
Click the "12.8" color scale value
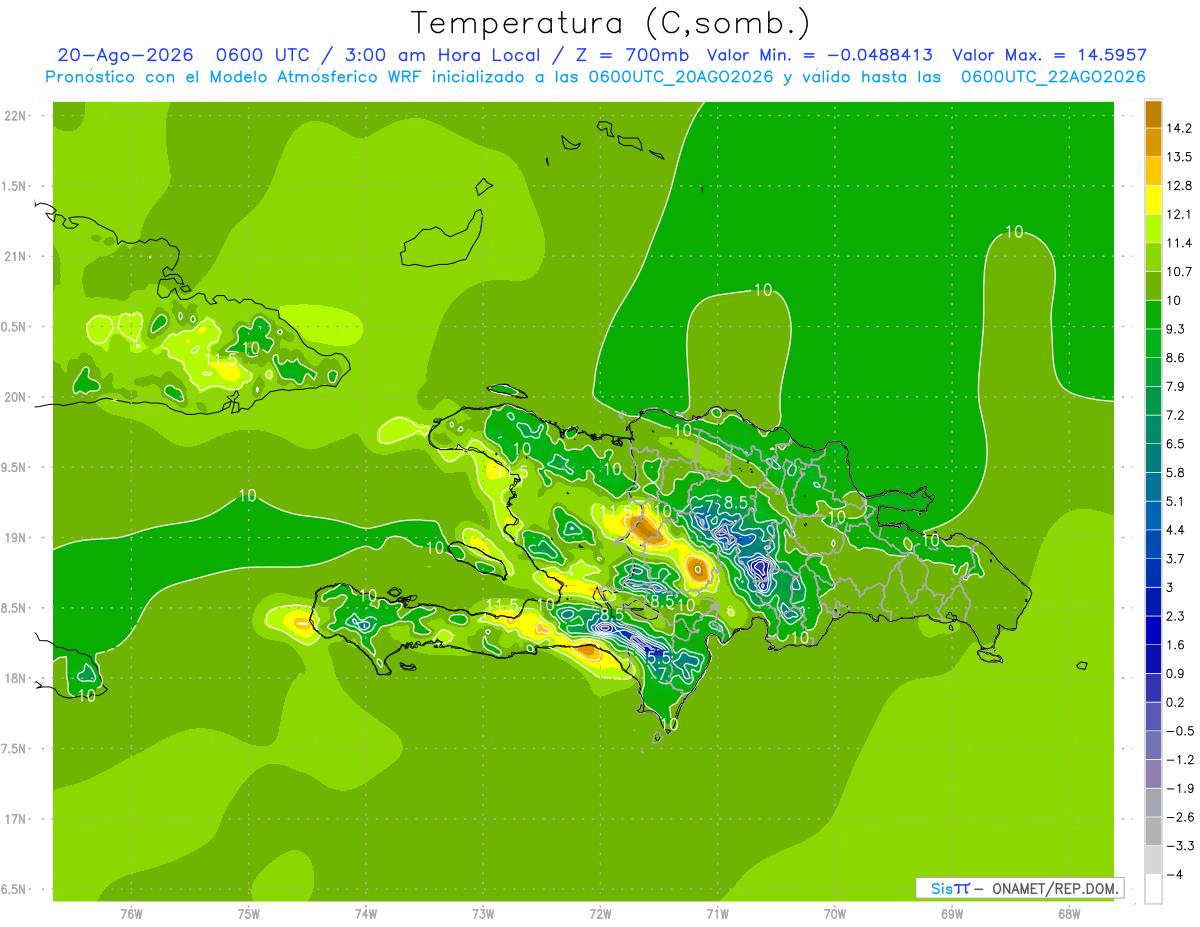pos(1178,185)
